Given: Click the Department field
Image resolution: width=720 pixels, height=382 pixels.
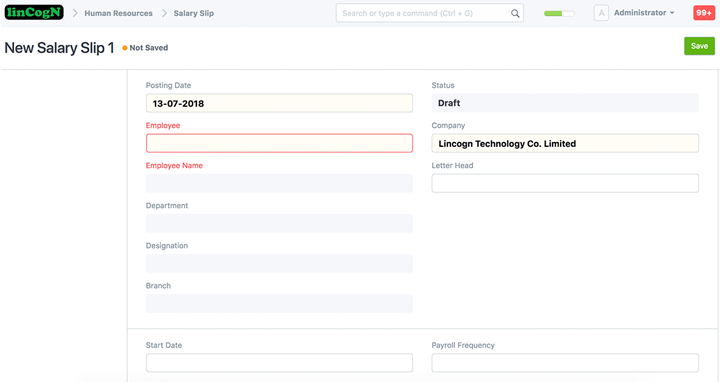Looking at the screenshot, I should pyautogui.click(x=279, y=223).
